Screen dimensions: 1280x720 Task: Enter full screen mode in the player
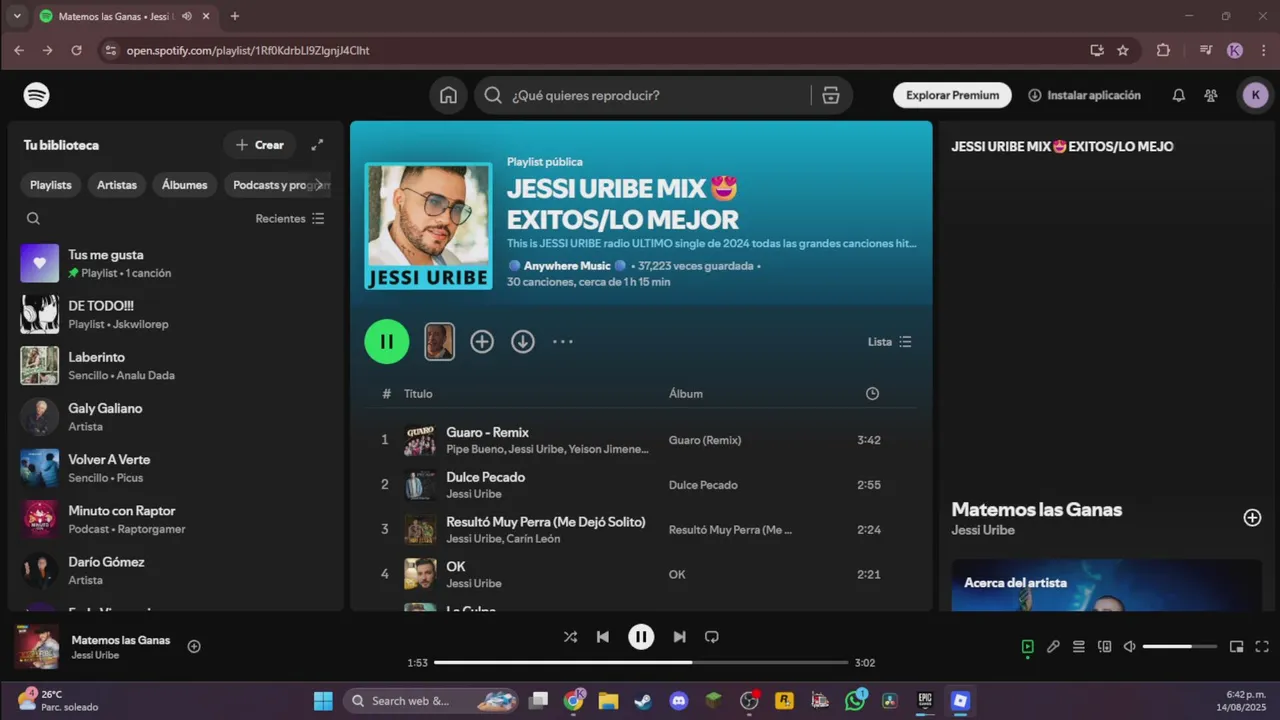pos(1262,647)
